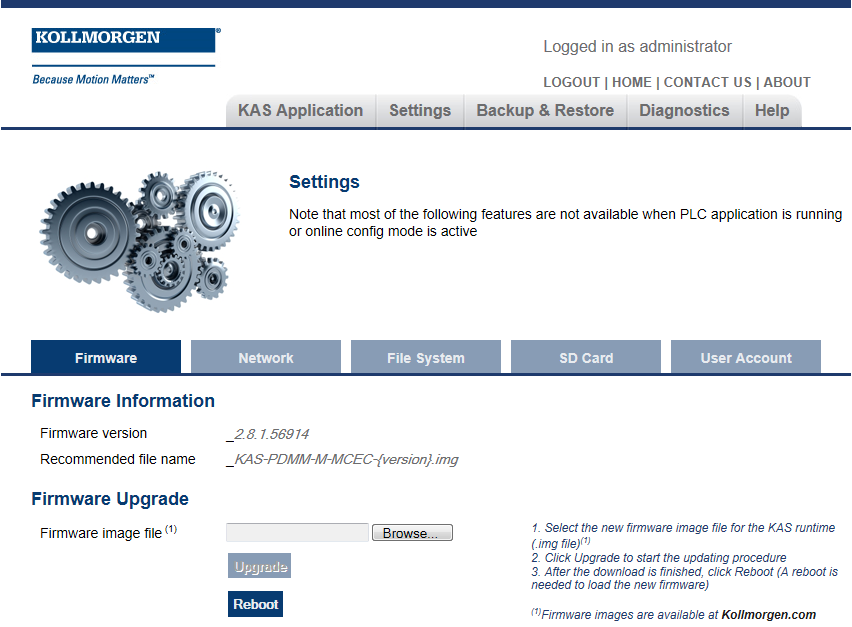Click the Upgrade button
This screenshot has height=627, width=852.
(260, 566)
